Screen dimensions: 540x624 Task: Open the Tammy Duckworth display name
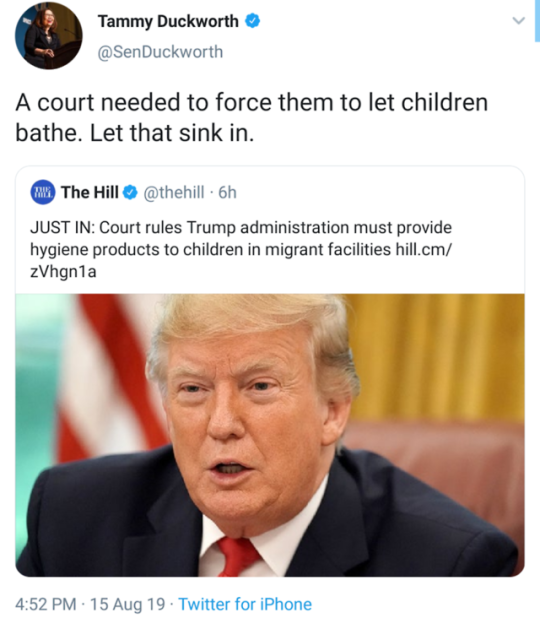pos(168,21)
